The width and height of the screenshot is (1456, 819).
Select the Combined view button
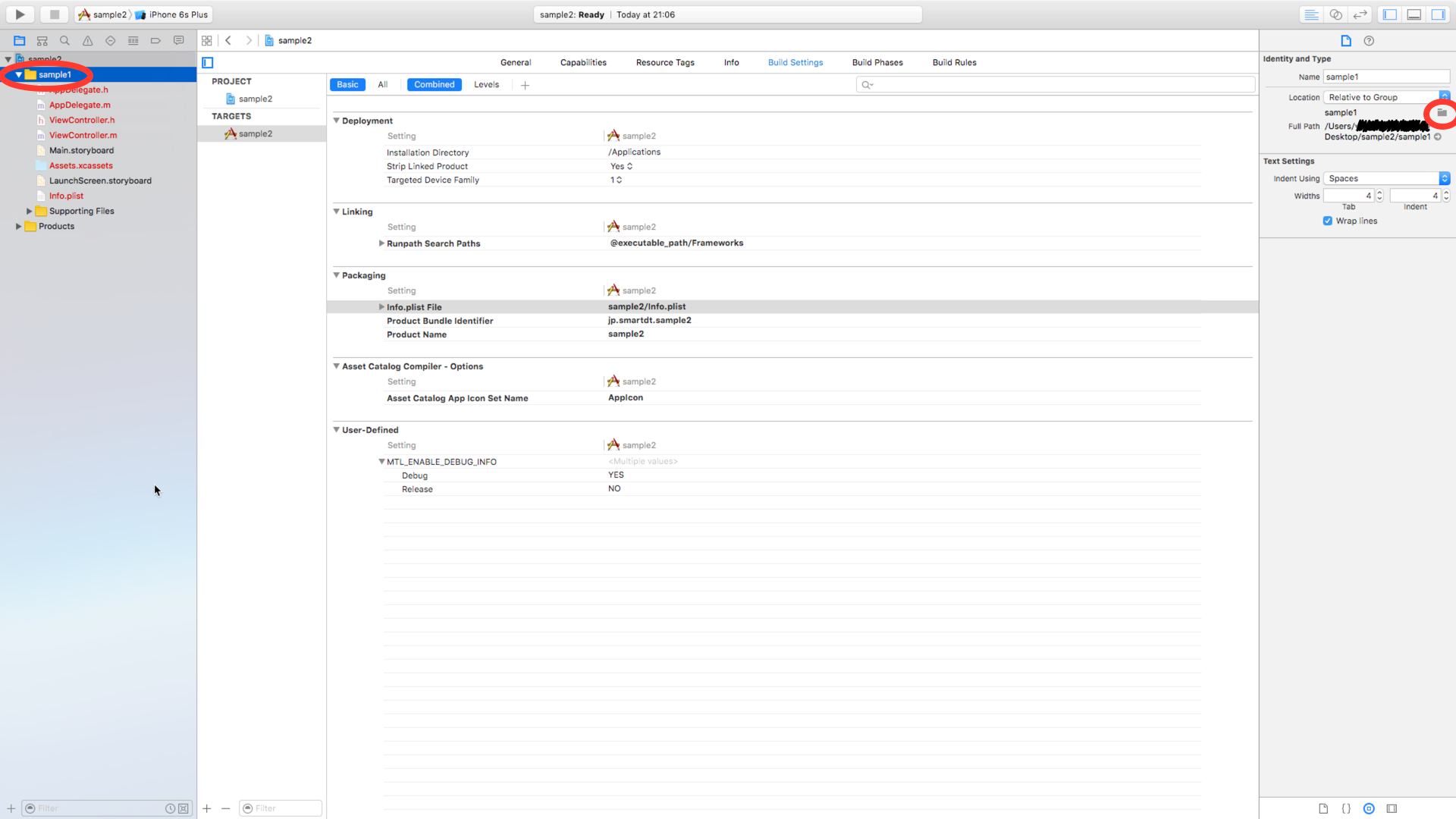pos(434,84)
